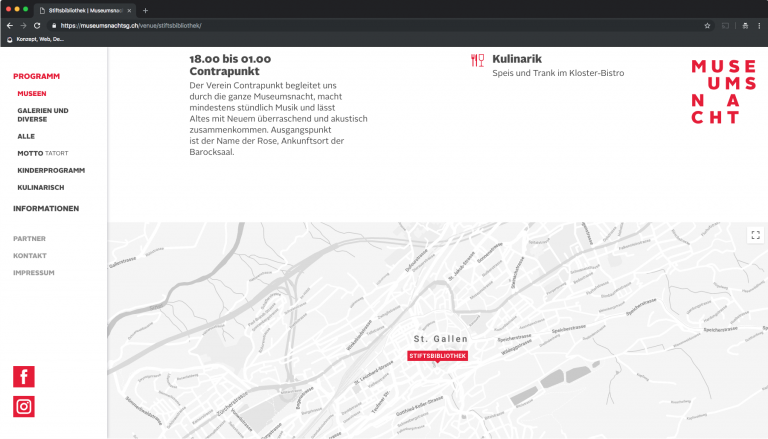Click text Speis und Trank im Kloster-Bistro
The image size is (768, 439).
[x=558, y=73]
